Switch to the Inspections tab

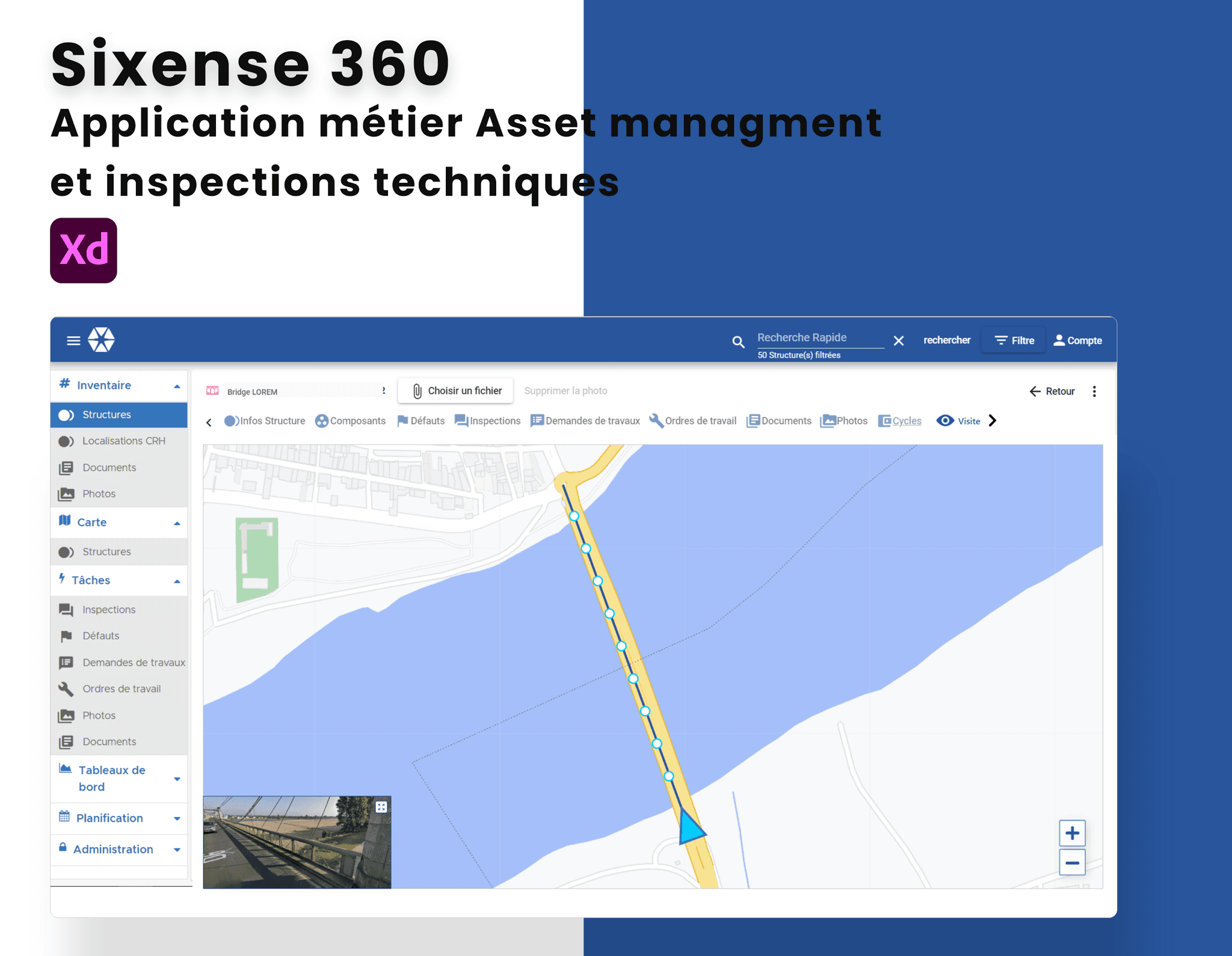click(x=488, y=421)
